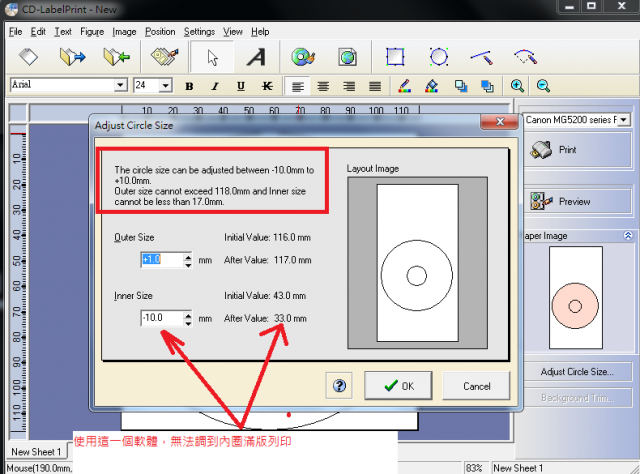Click the line color pencil icon
This screenshot has height=474, width=640.
[404, 86]
